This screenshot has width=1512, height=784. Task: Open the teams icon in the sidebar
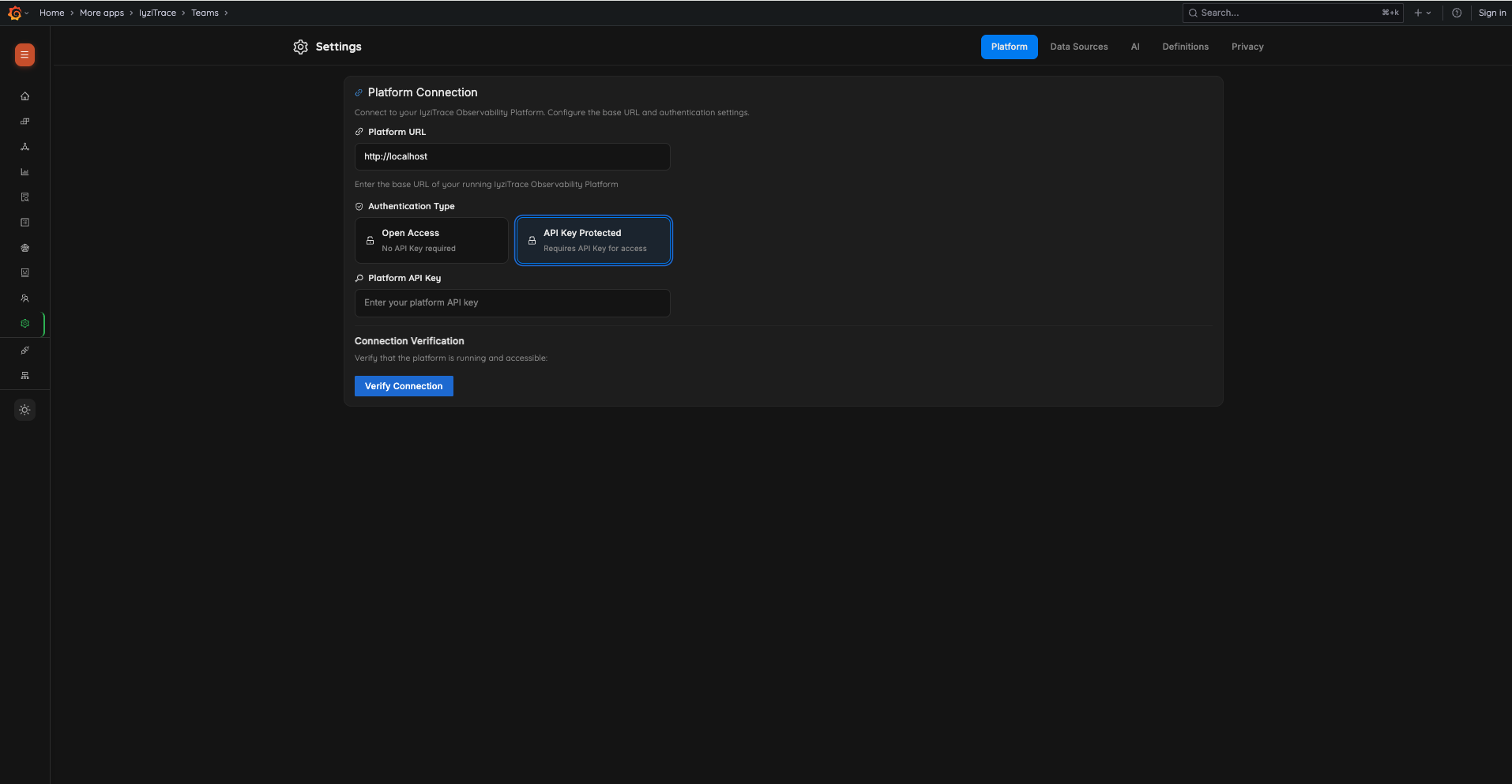pyautogui.click(x=24, y=298)
